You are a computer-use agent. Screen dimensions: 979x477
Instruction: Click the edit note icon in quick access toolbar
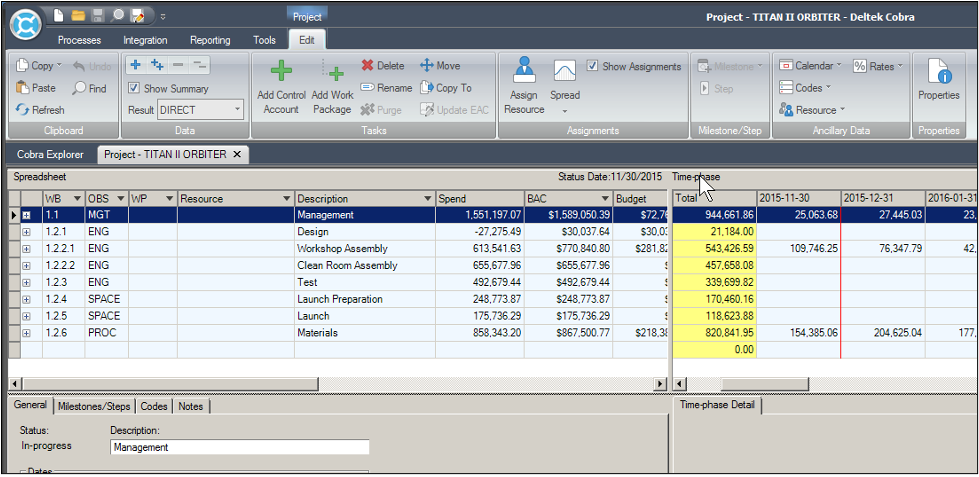(137, 16)
